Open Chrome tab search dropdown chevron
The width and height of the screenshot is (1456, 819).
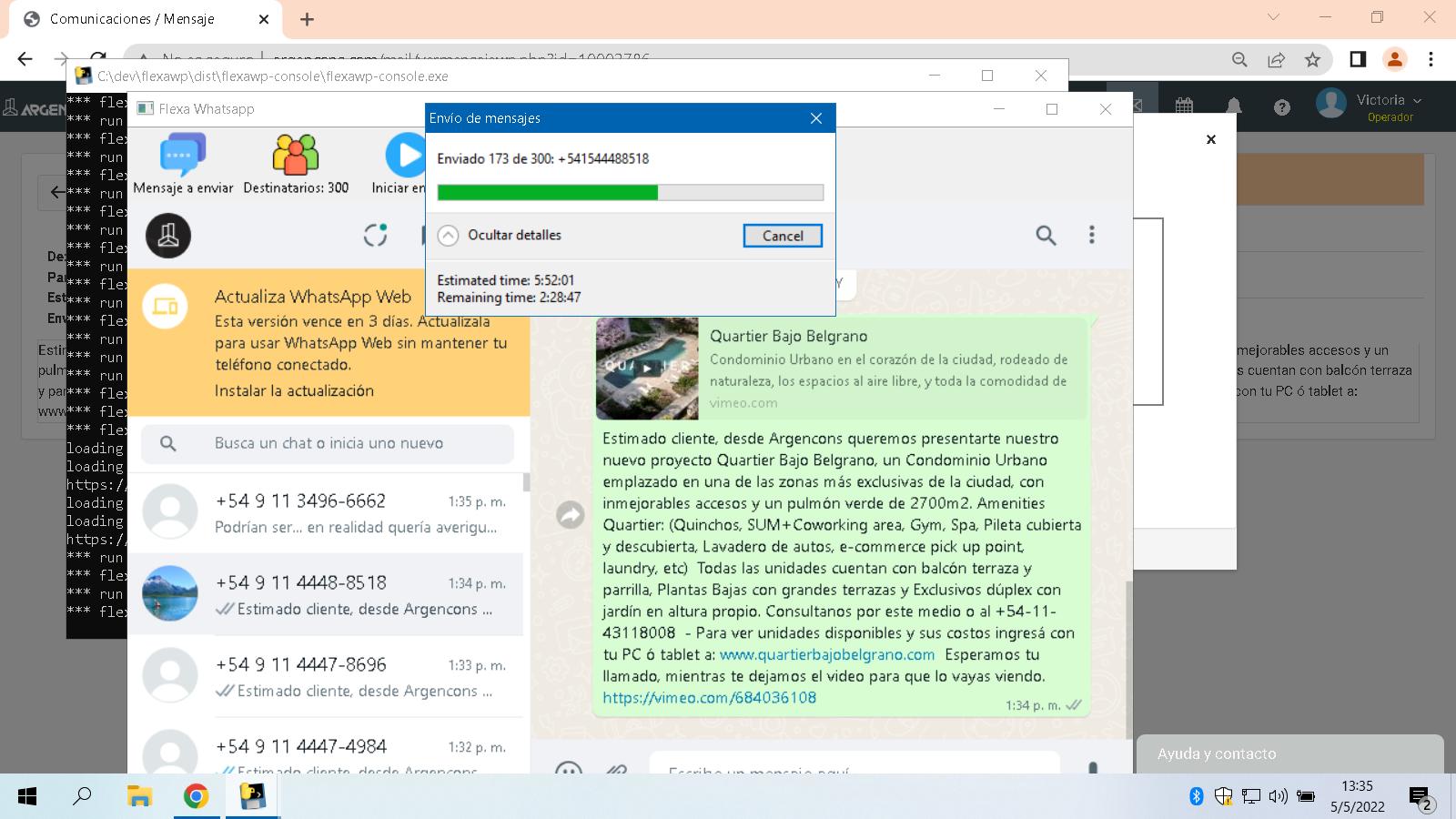1273,17
